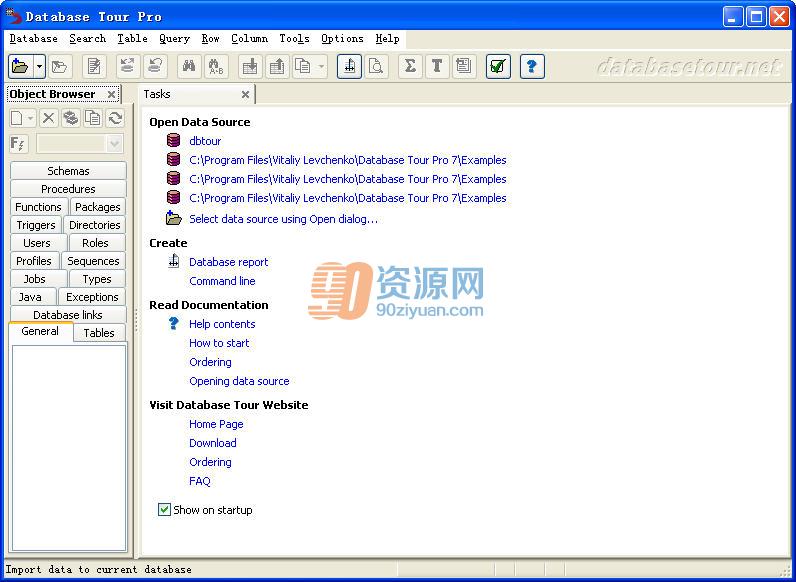Image resolution: width=796 pixels, height=582 pixels.
Task: Select the Functions tab
Action: point(39,207)
